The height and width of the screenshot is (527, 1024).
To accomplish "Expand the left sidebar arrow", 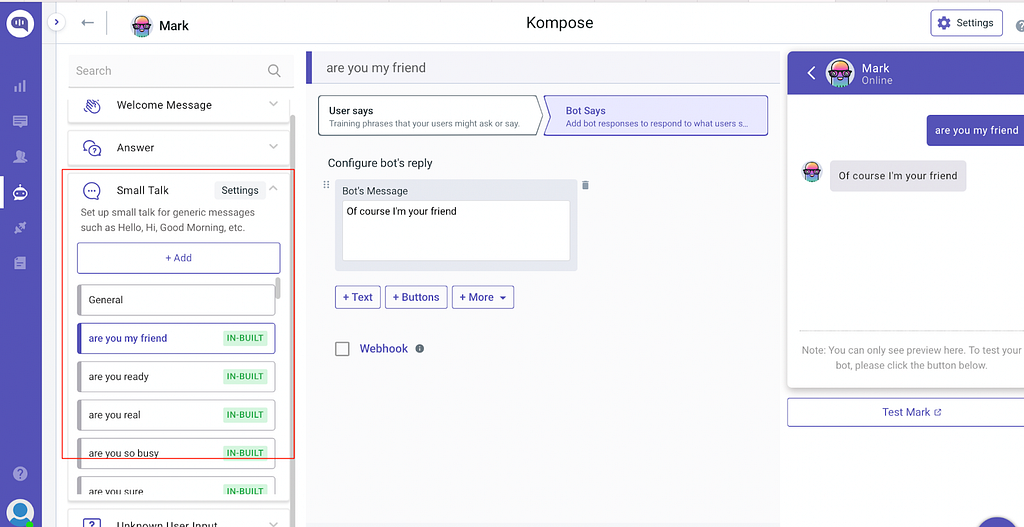I will [56, 22].
